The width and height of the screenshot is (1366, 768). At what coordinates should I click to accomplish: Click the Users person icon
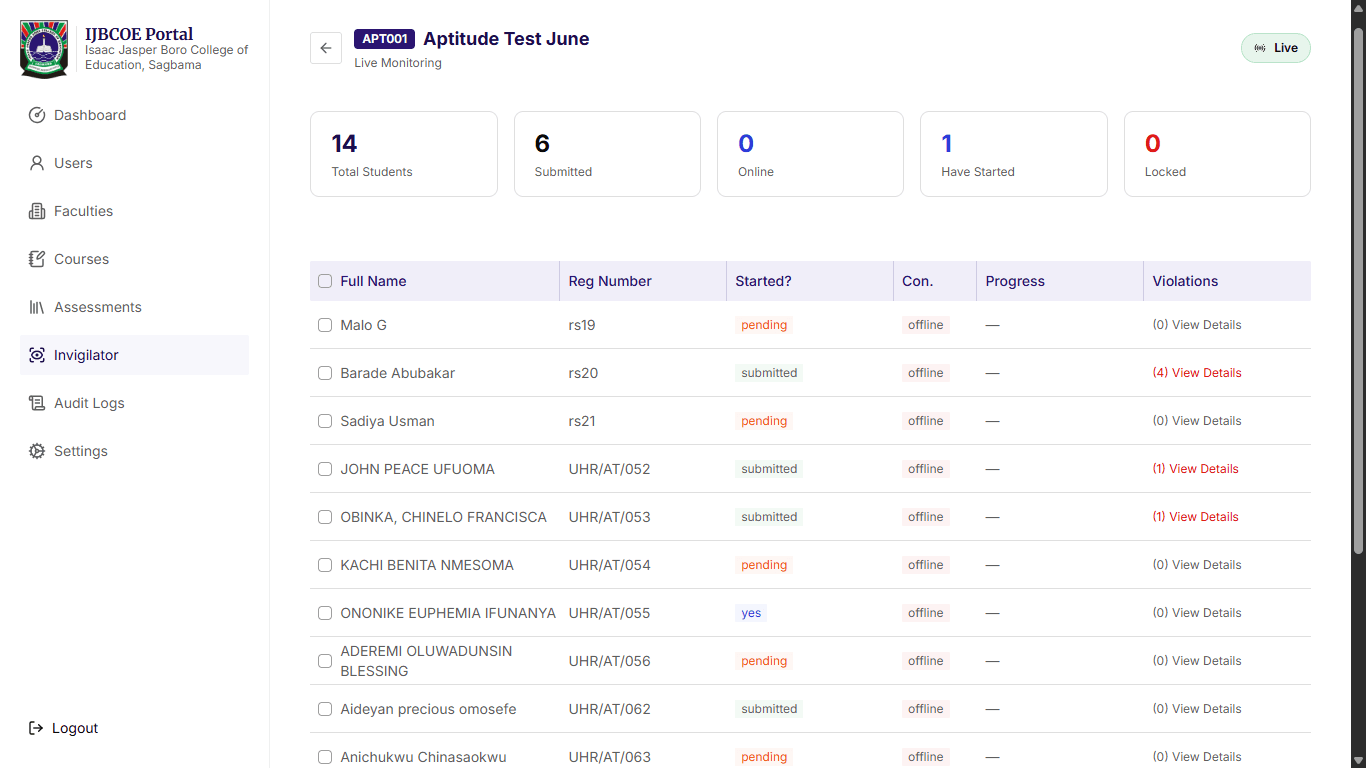[37, 163]
